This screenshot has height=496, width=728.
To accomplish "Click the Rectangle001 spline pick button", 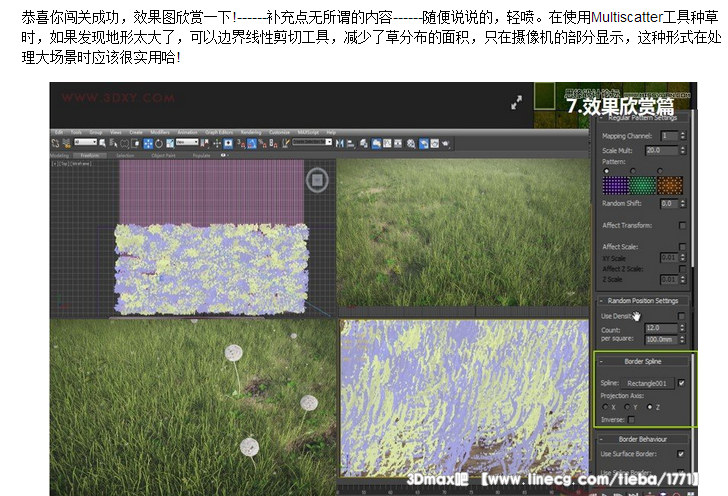I will (647, 383).
